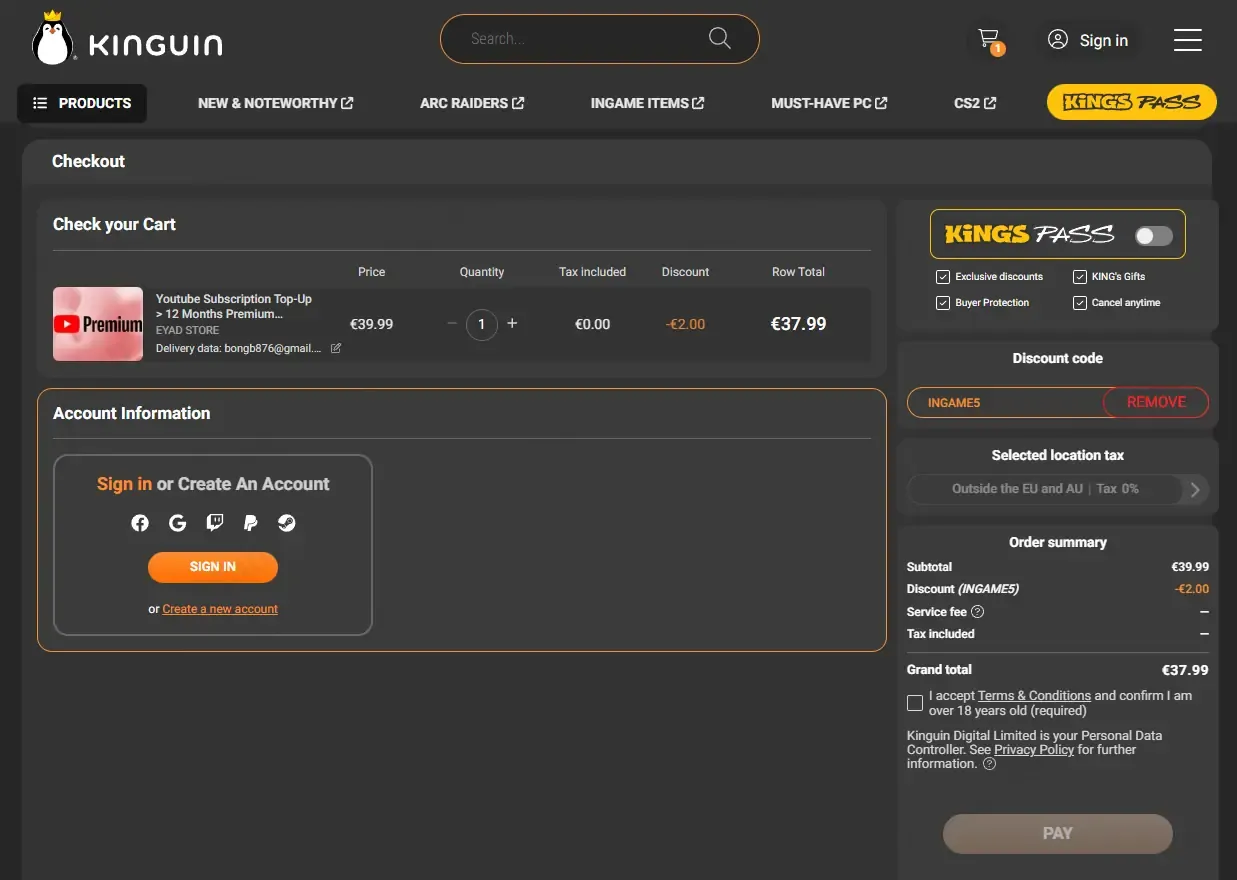Click the Personal Data Controller info icon

click(x=989, y=764)
